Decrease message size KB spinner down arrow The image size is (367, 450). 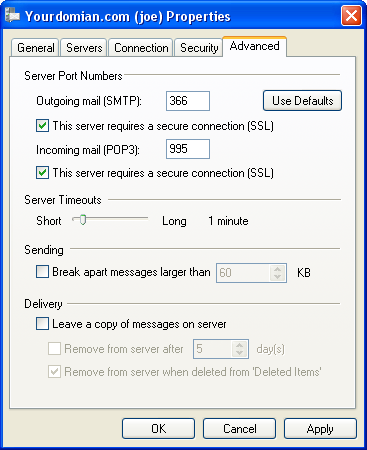click(x=277, y=277)
